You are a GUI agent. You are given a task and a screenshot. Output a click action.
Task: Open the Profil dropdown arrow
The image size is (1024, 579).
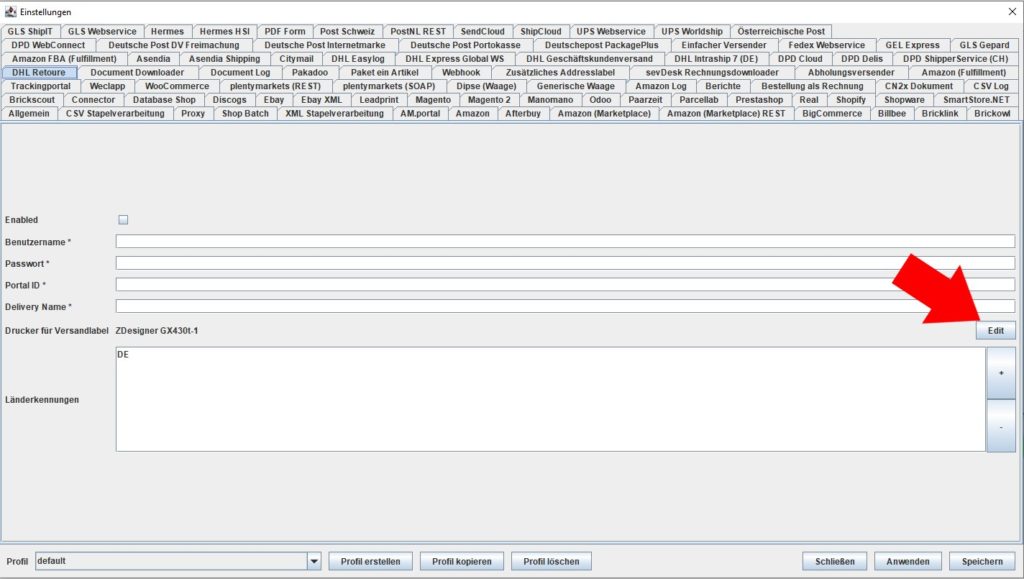314,561
